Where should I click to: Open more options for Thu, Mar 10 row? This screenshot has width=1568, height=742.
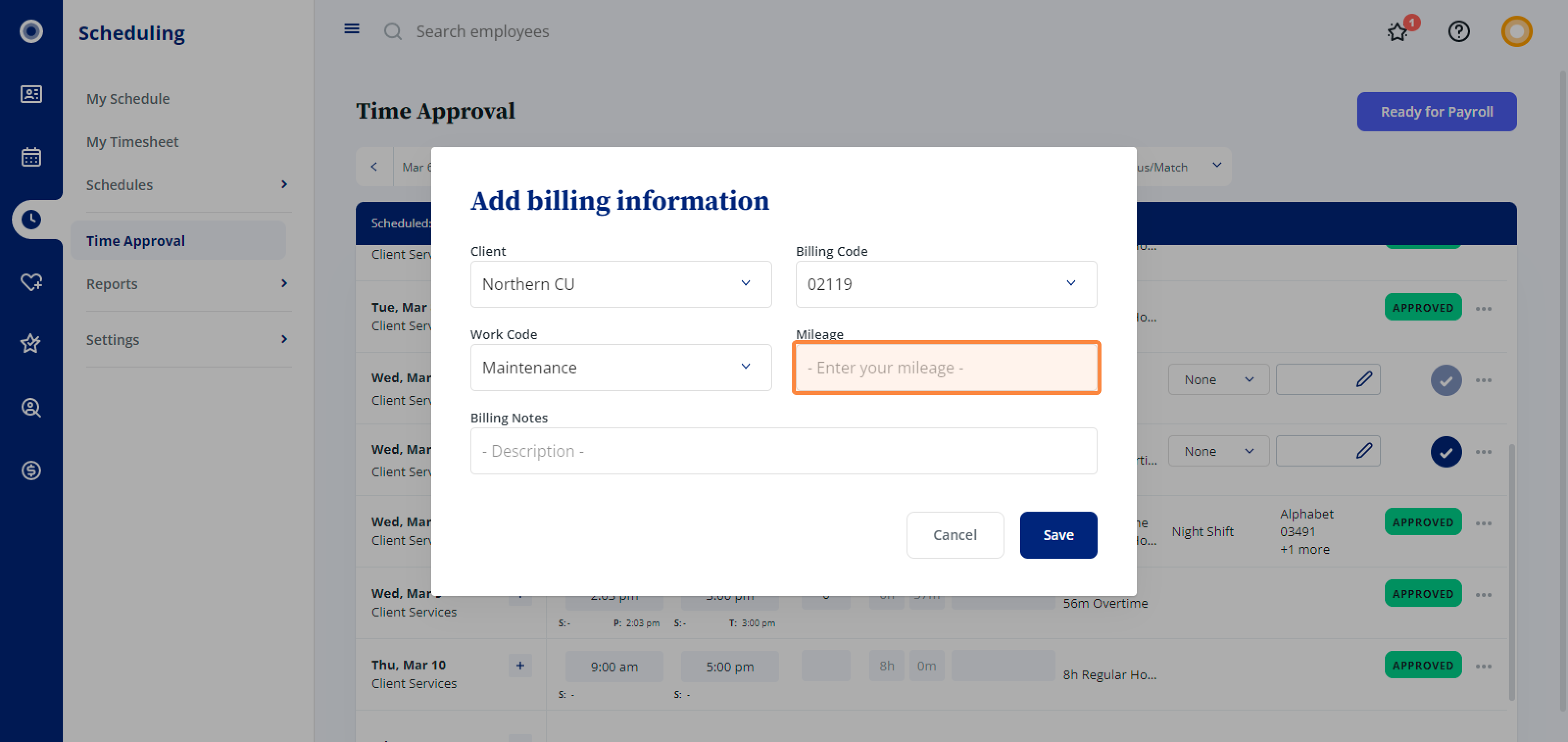(x=1483, y=666)
